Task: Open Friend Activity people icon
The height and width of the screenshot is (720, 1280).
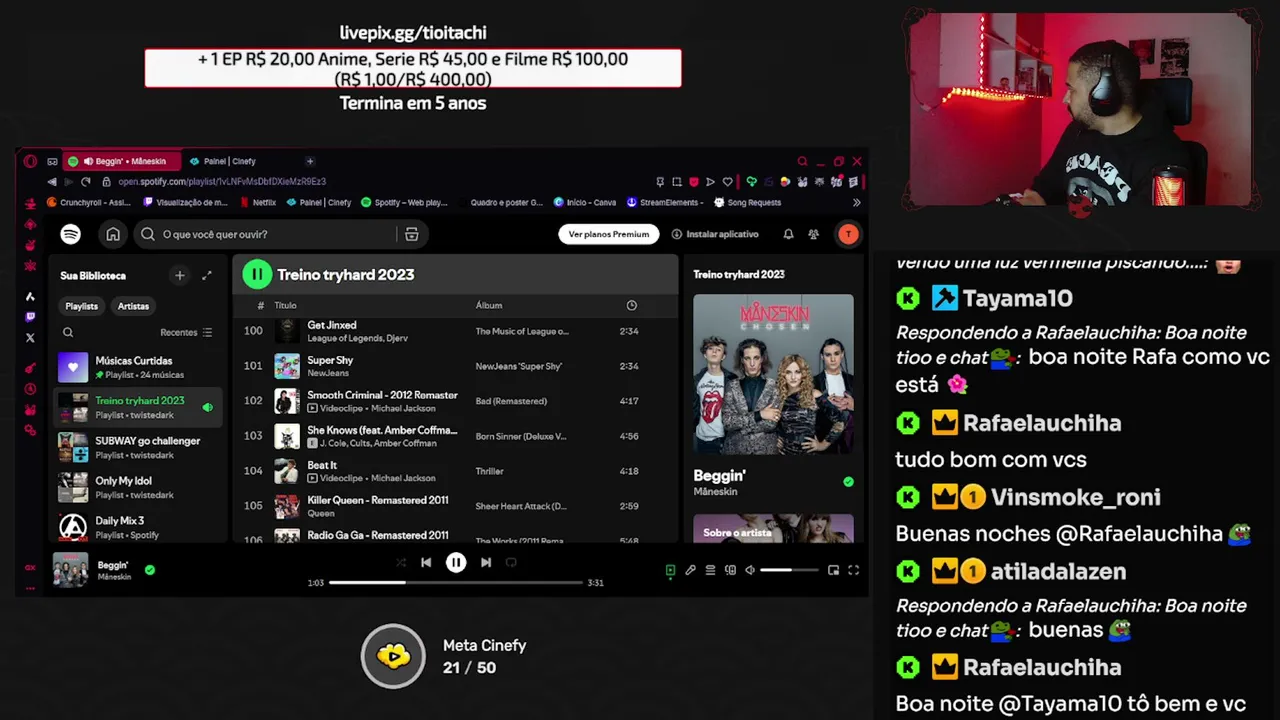Action: point(814,234)
